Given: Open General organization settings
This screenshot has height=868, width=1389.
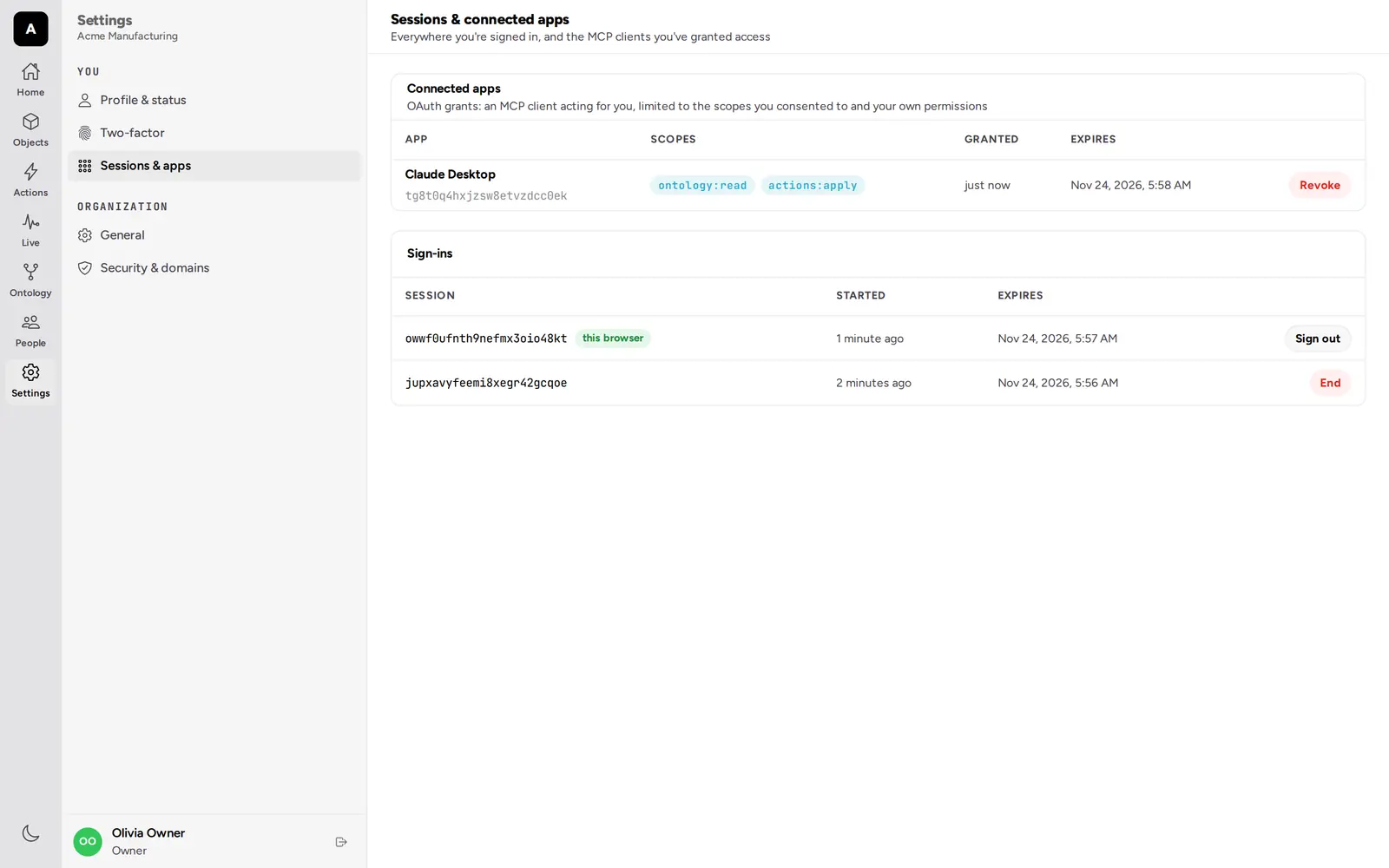Looking at the screenshot, I should coord(214,235).
